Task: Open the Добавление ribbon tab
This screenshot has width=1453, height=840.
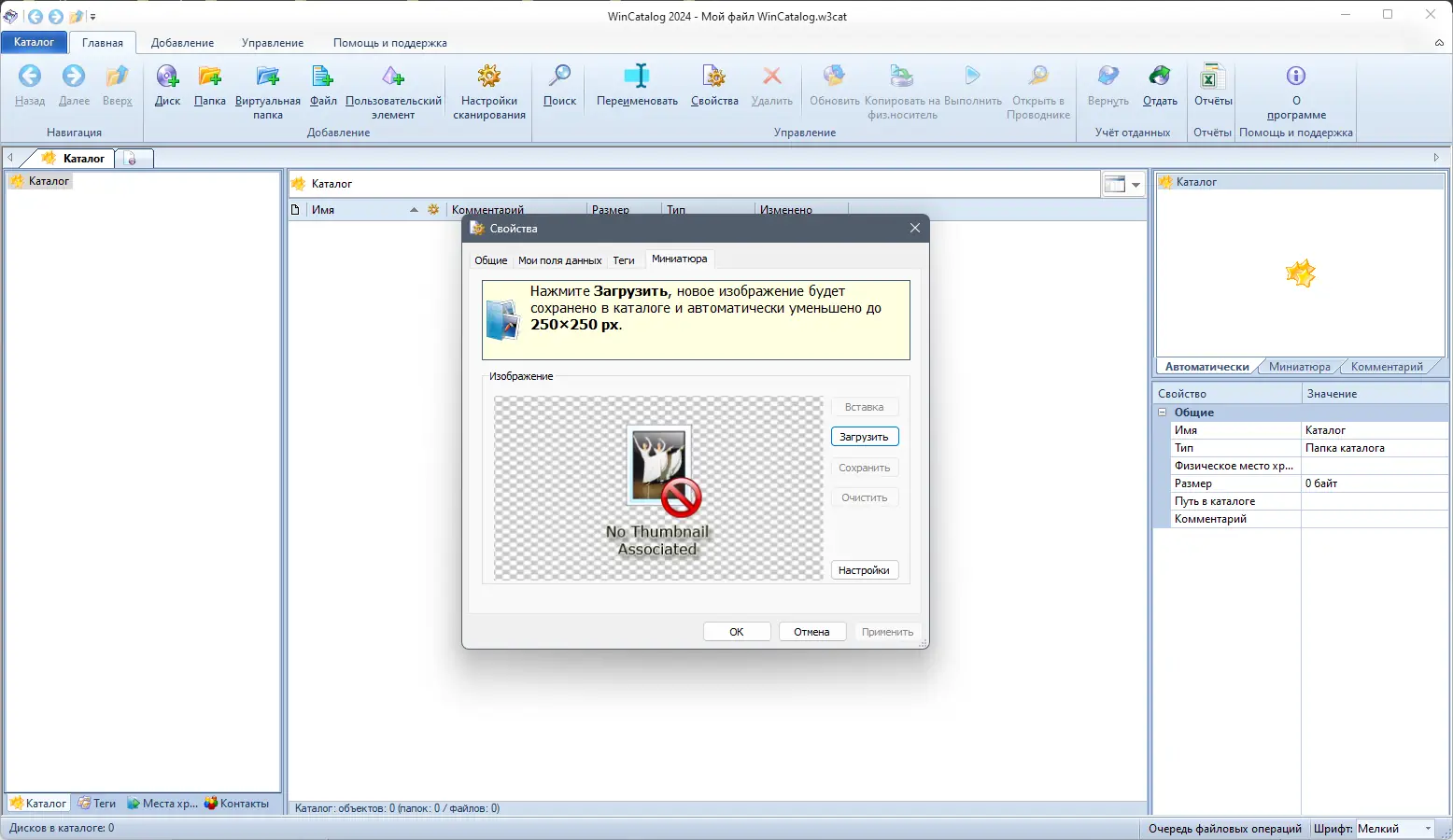Action: pos(182,42)
